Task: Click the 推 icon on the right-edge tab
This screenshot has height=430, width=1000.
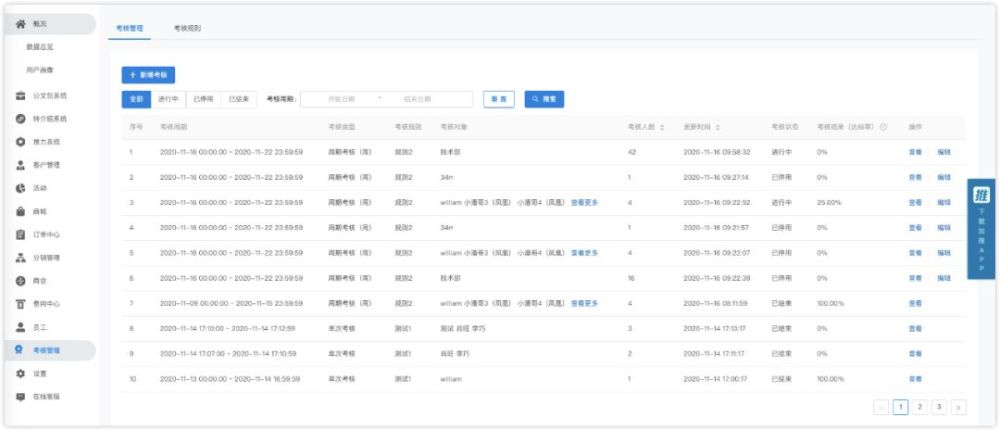Action: click(x=982, y=196)
